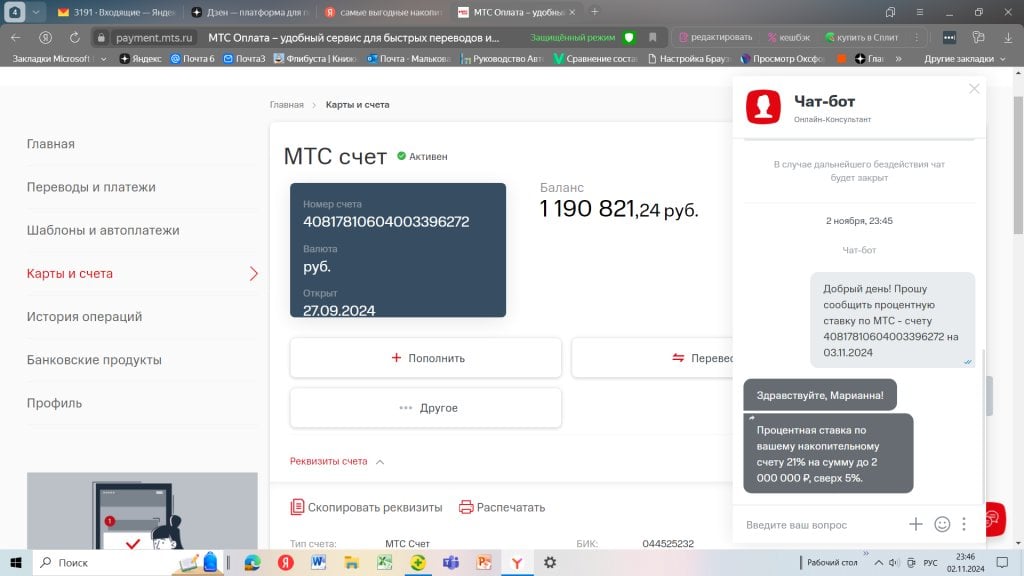This screenshot has width=1024, height=576.
Task: Open Главная in the left sidebar
Action: click(50, 144)
